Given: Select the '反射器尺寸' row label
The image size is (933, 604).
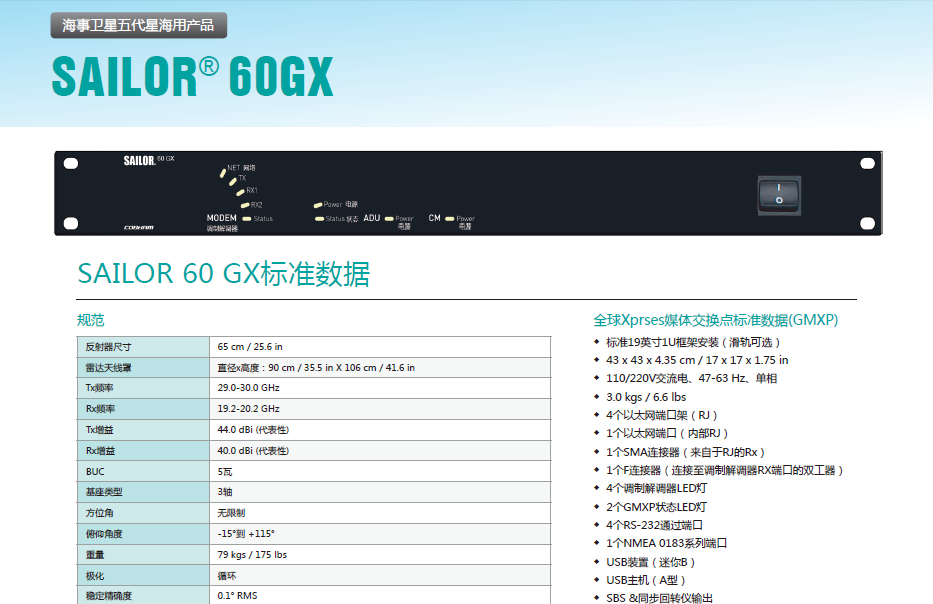Looking at the screenshot, I should [x=108, y=347].
